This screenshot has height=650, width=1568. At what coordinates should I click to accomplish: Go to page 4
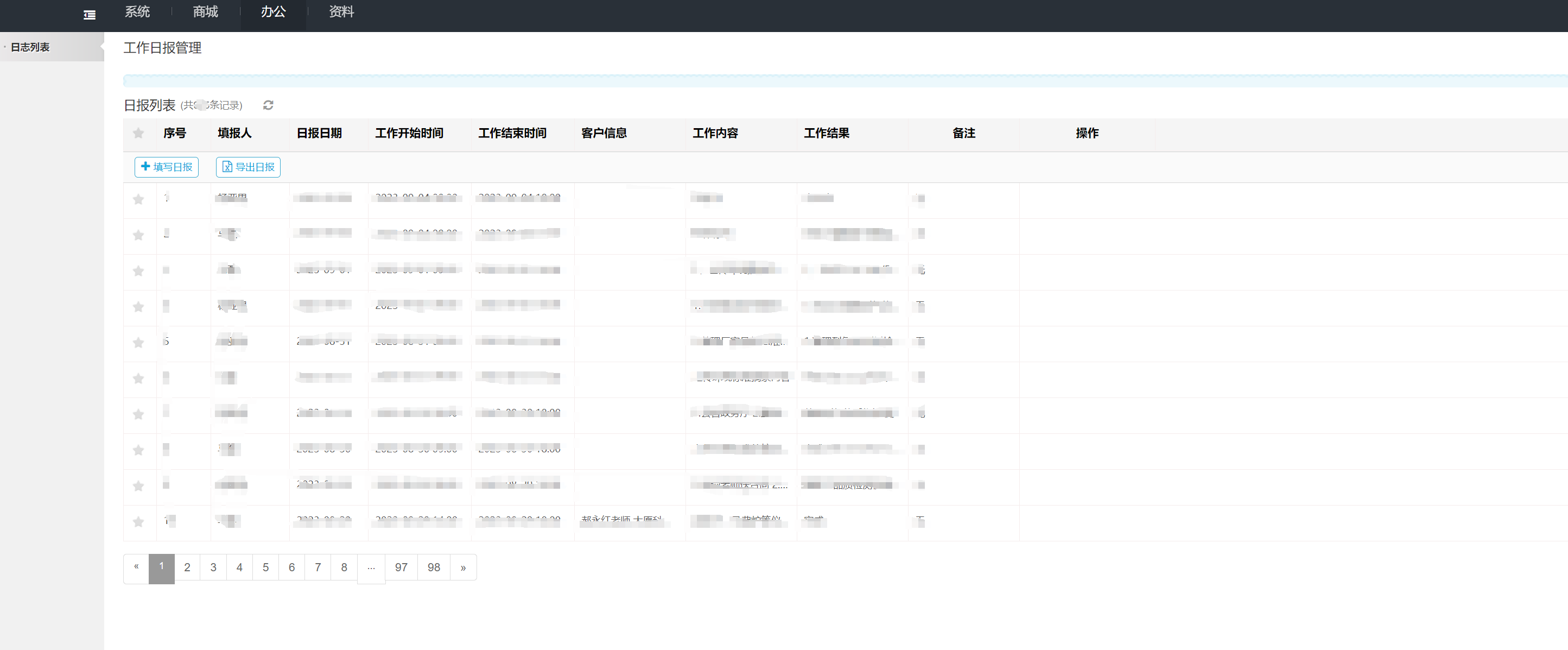240,567
